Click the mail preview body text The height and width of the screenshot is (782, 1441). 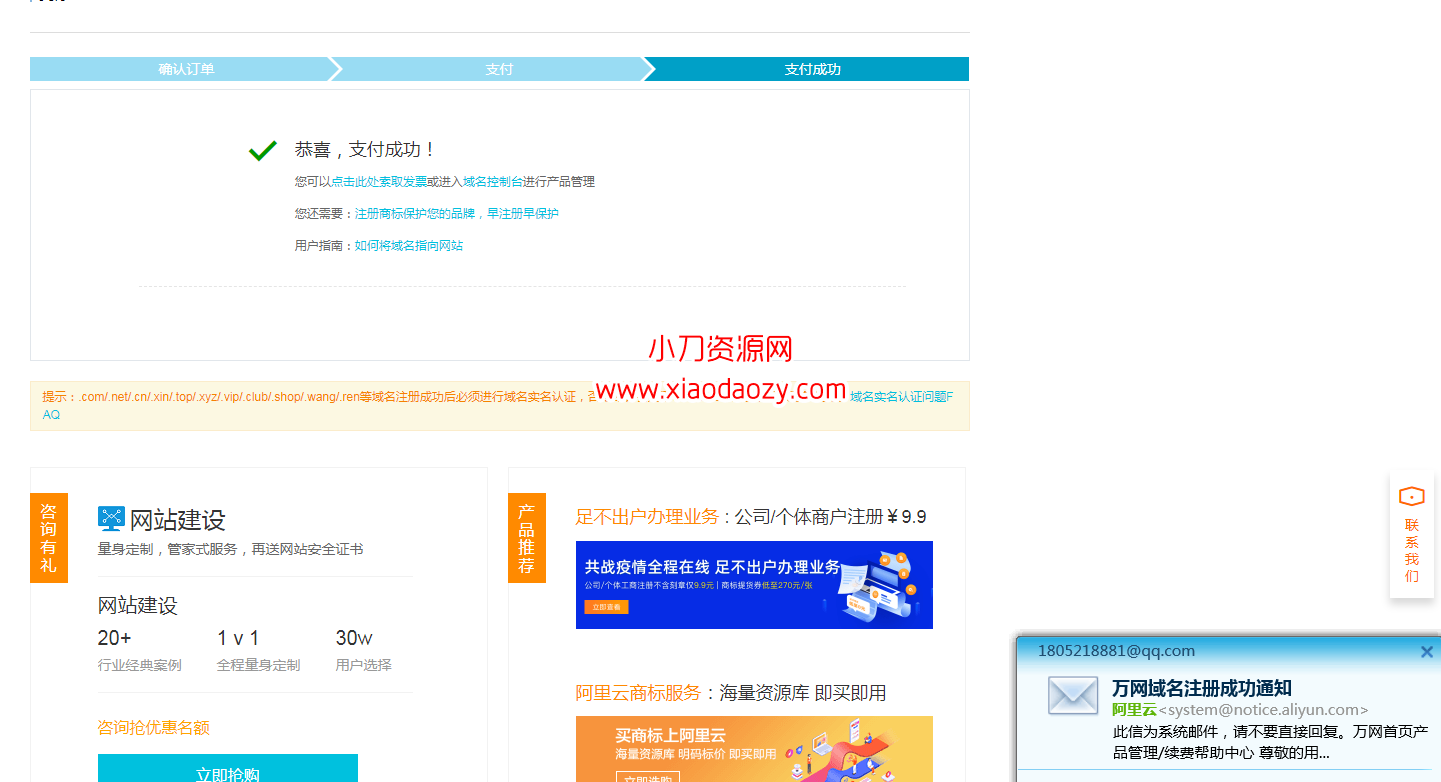[1270, 742]
